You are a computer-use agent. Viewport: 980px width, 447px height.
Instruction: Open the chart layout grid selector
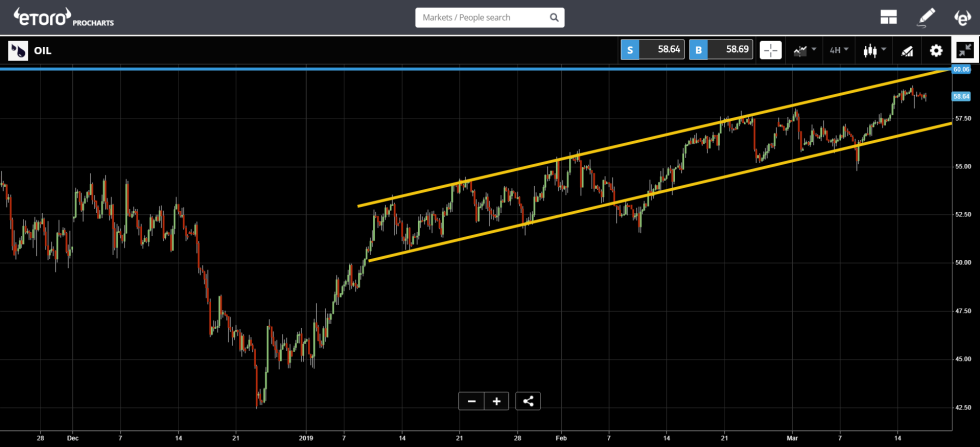888,17
